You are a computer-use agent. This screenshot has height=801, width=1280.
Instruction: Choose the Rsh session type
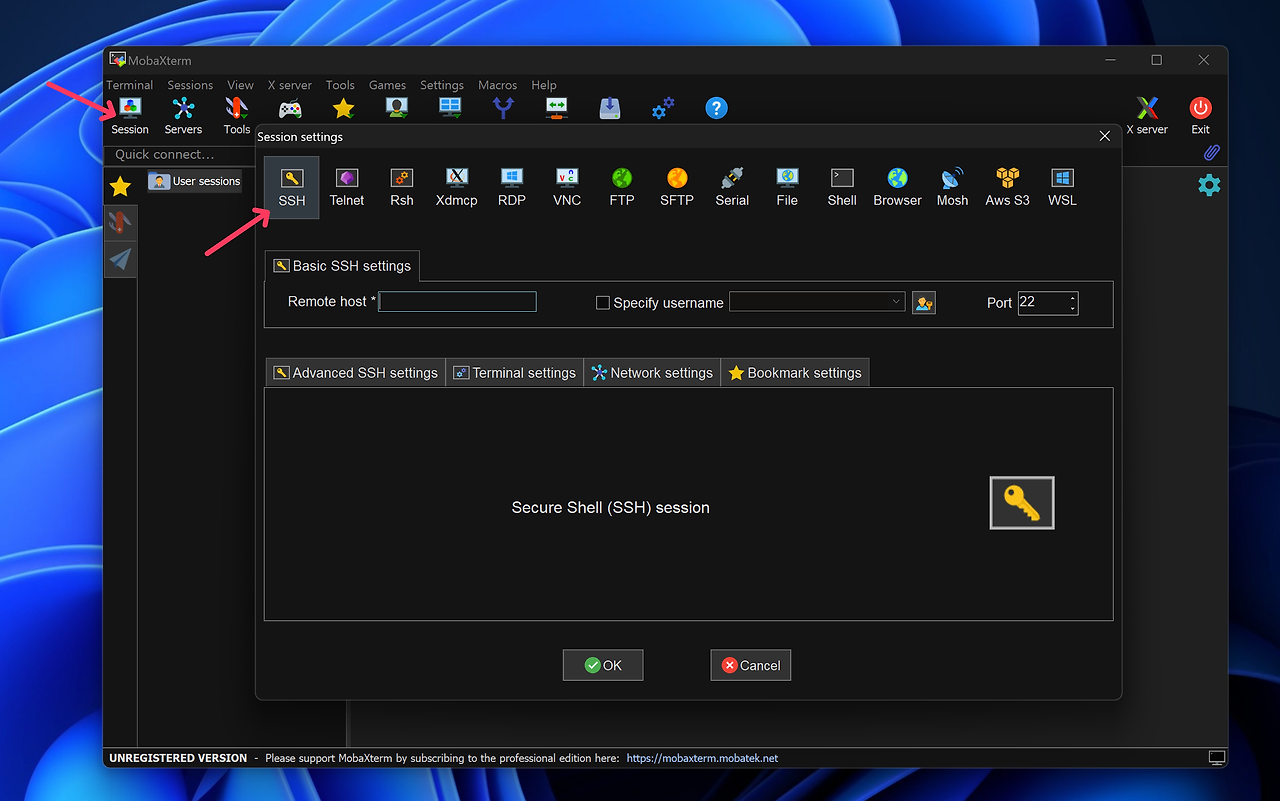402,187
